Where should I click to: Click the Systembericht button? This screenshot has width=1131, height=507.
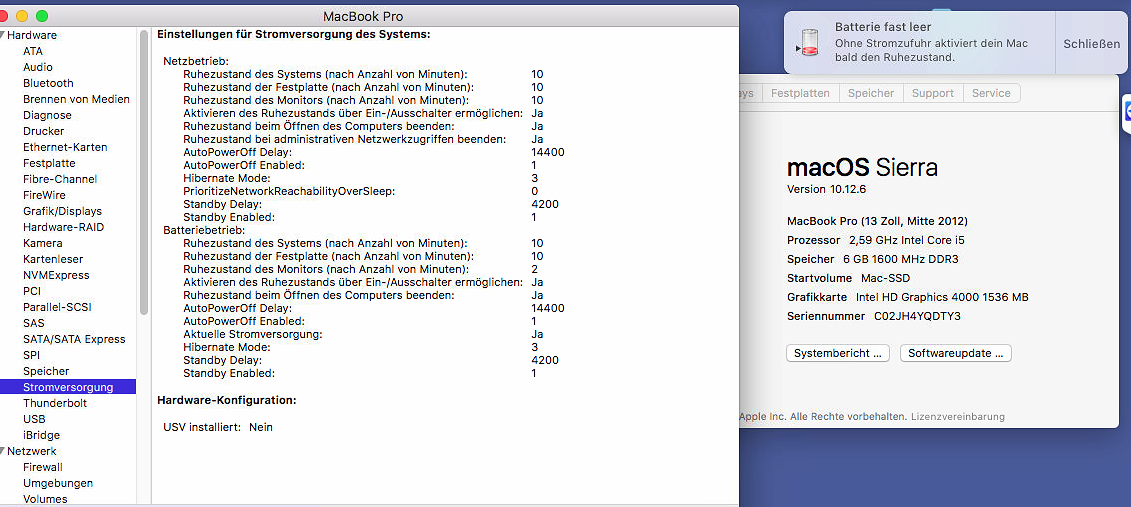[x=837, y=353]
